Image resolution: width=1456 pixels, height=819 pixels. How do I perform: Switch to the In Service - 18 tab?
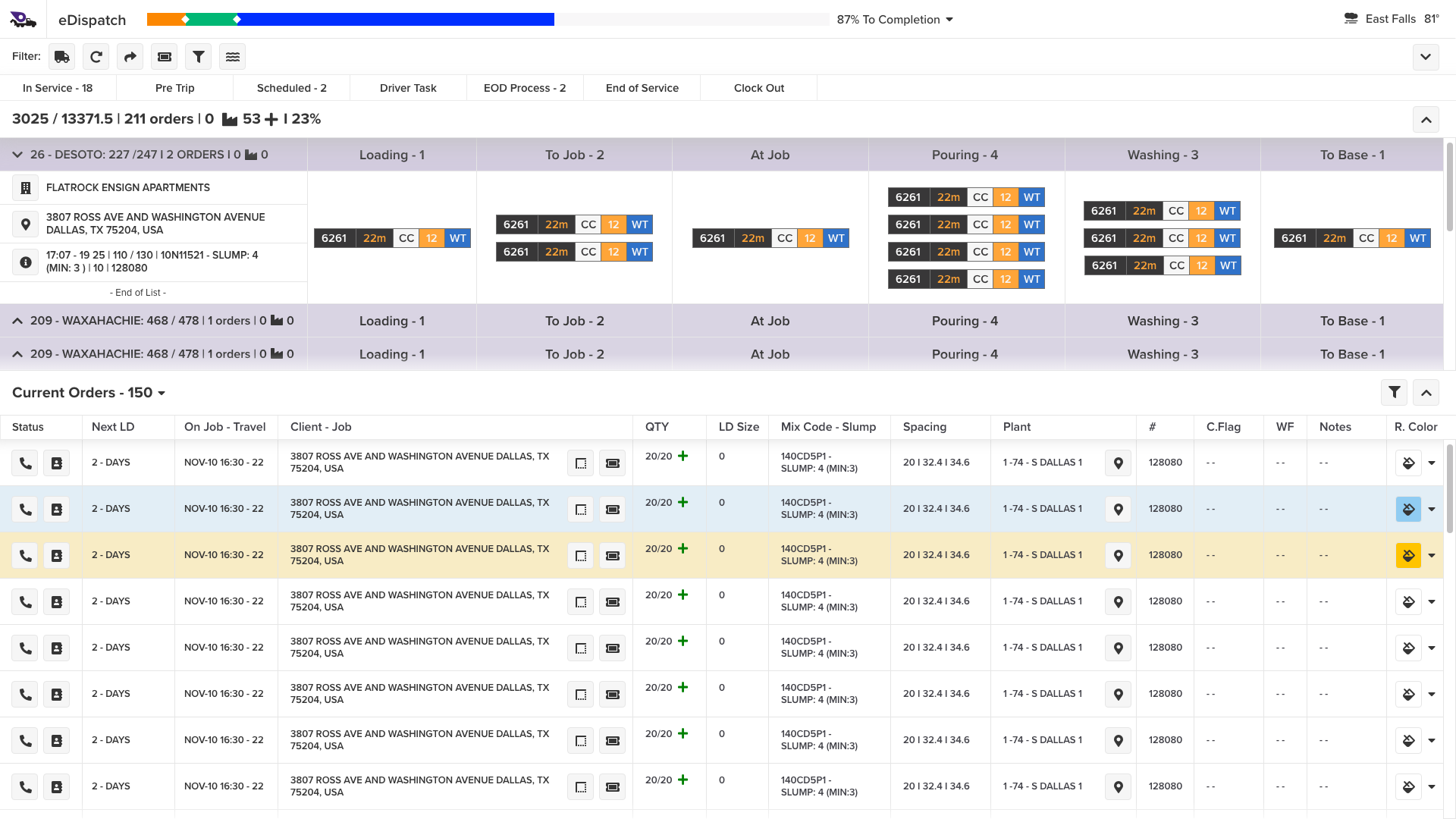click(58, 88)
